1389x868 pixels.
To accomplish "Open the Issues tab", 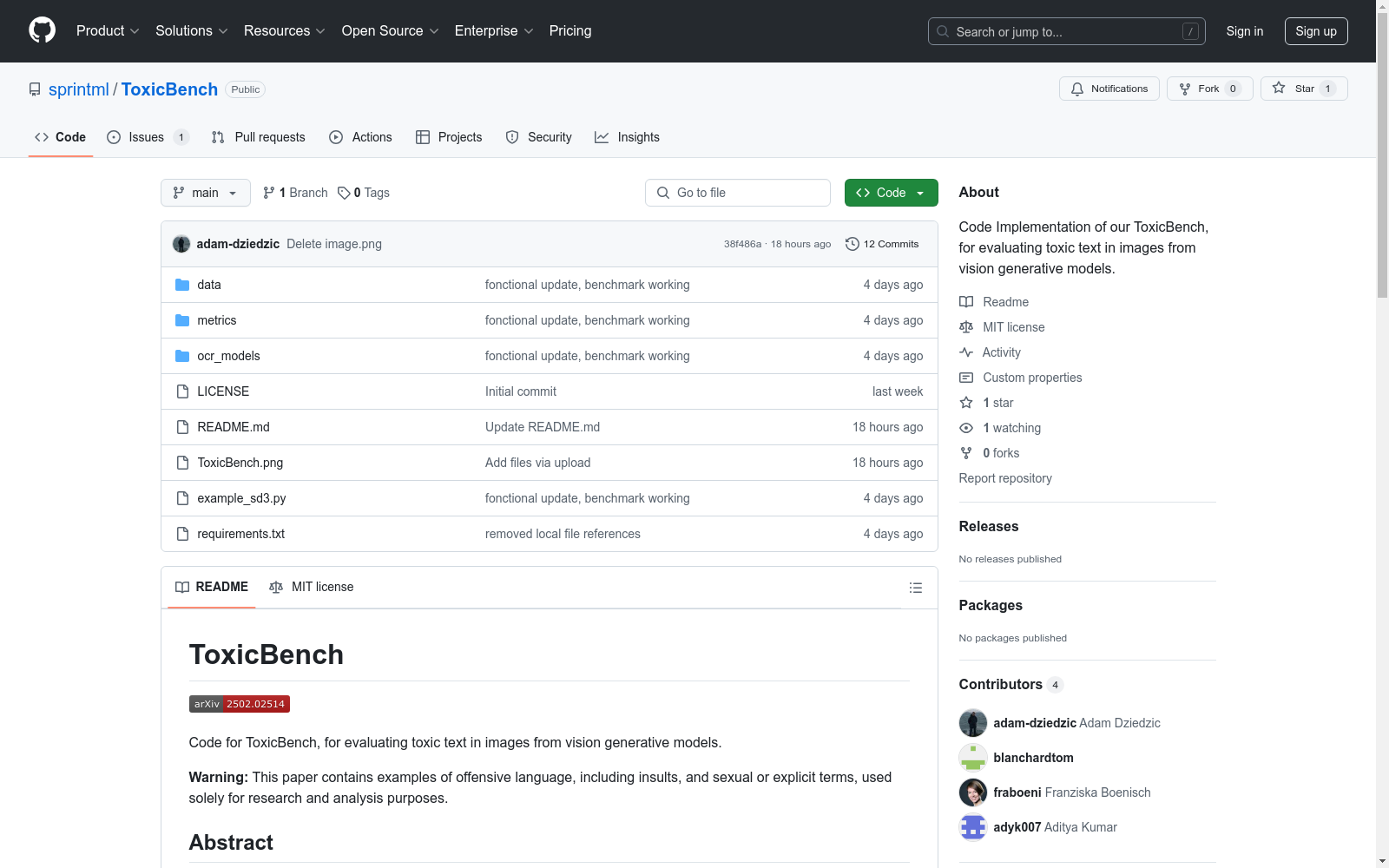I will 148,137.
